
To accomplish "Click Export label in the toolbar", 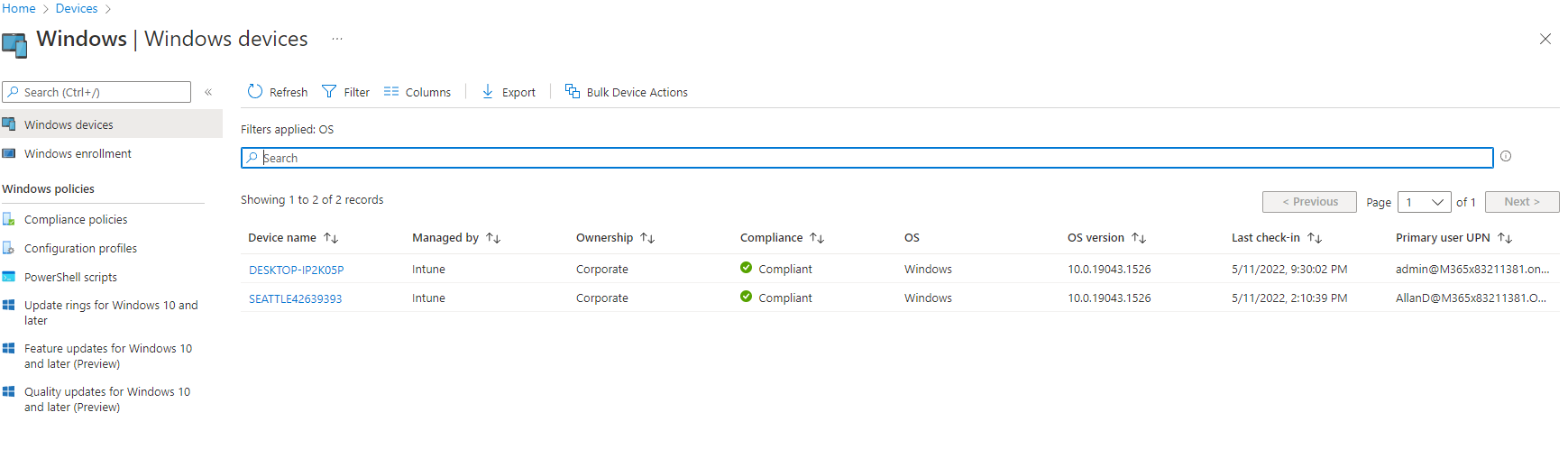I will 518,92.
